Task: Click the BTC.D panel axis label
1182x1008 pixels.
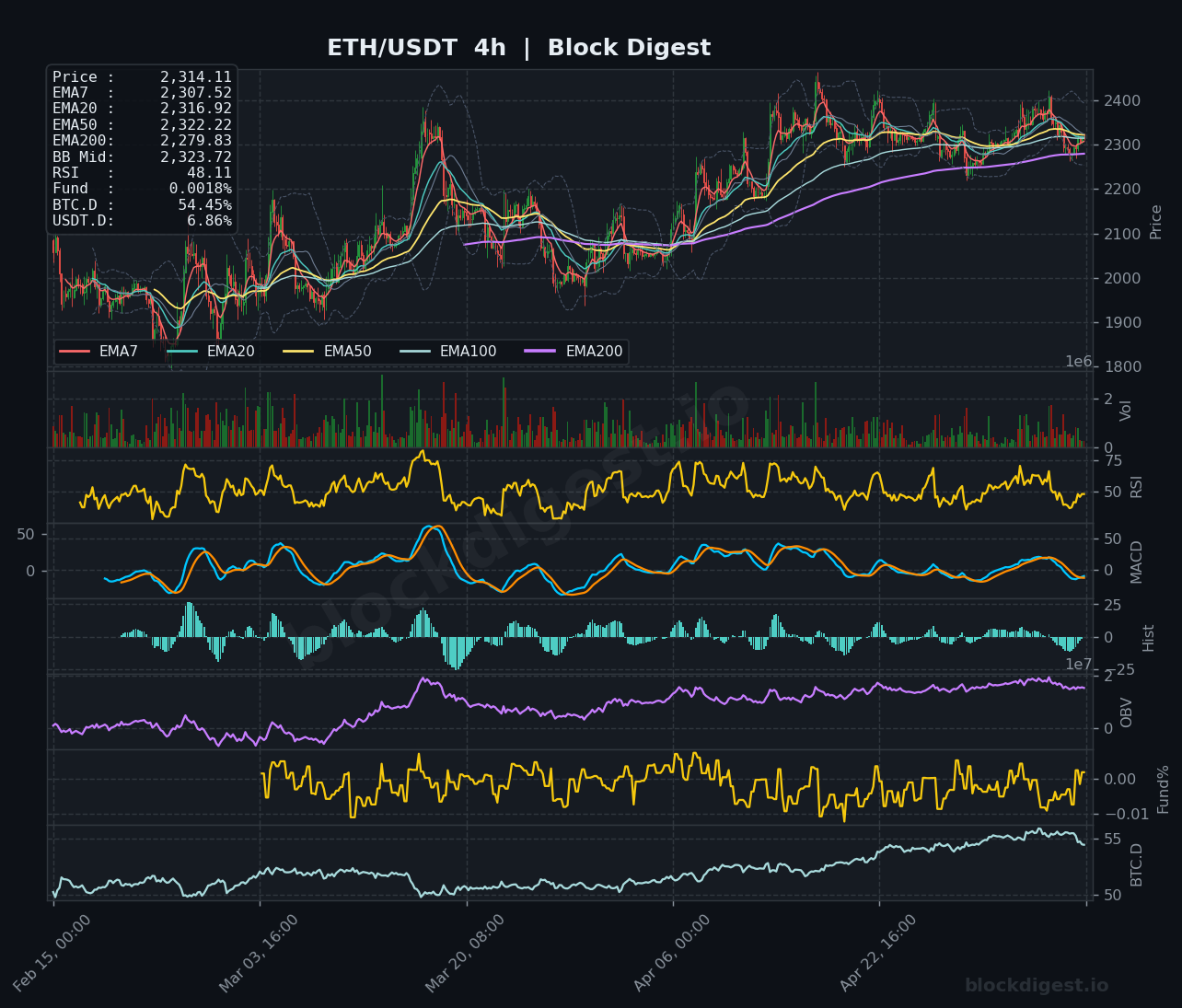Action: [1136, 864]
